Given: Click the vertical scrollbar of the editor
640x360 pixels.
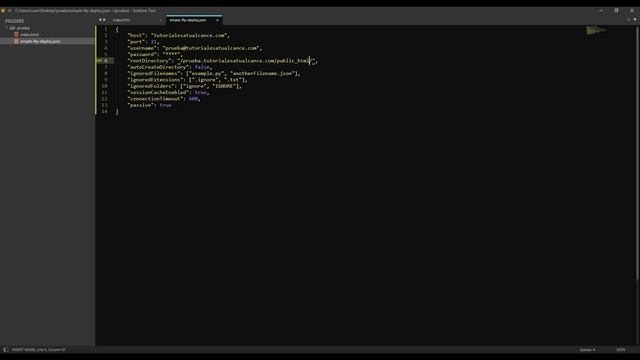Looking at the screenshot, I should 638,153.
